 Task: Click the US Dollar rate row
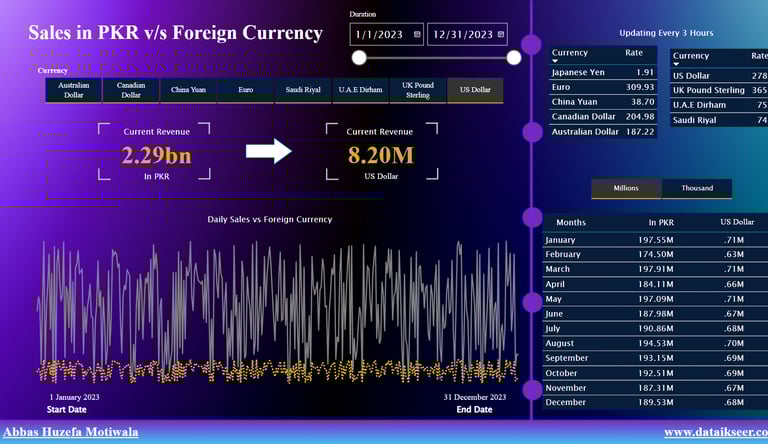click(719, 75)
